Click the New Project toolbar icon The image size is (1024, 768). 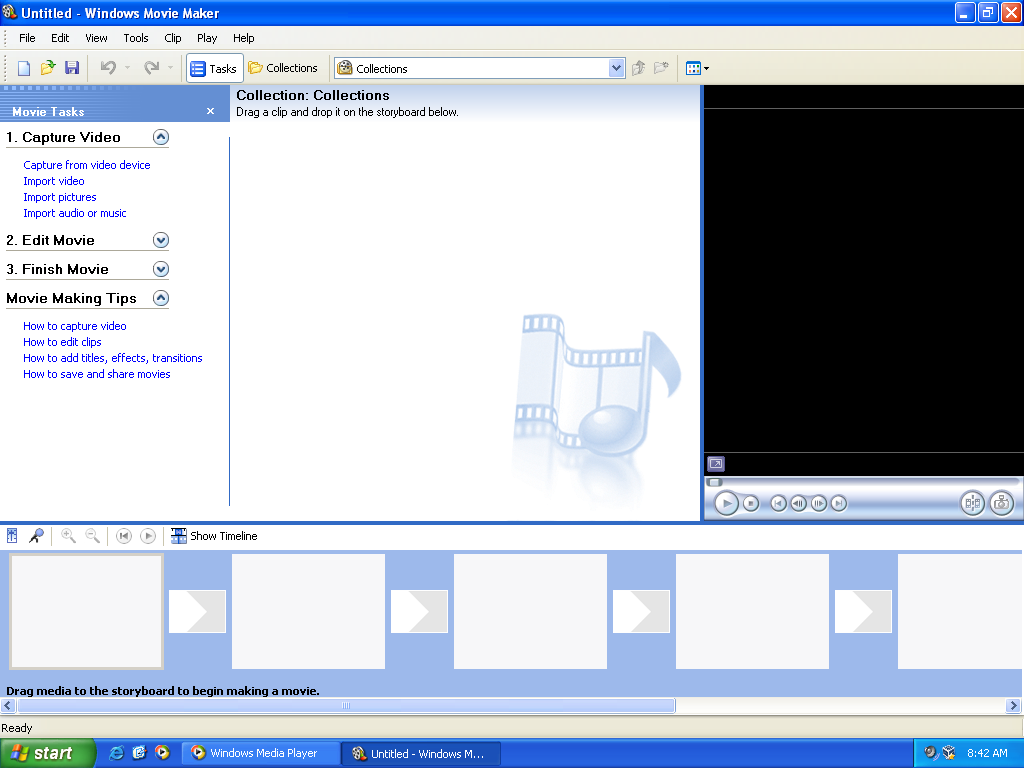tap(24, 68)
